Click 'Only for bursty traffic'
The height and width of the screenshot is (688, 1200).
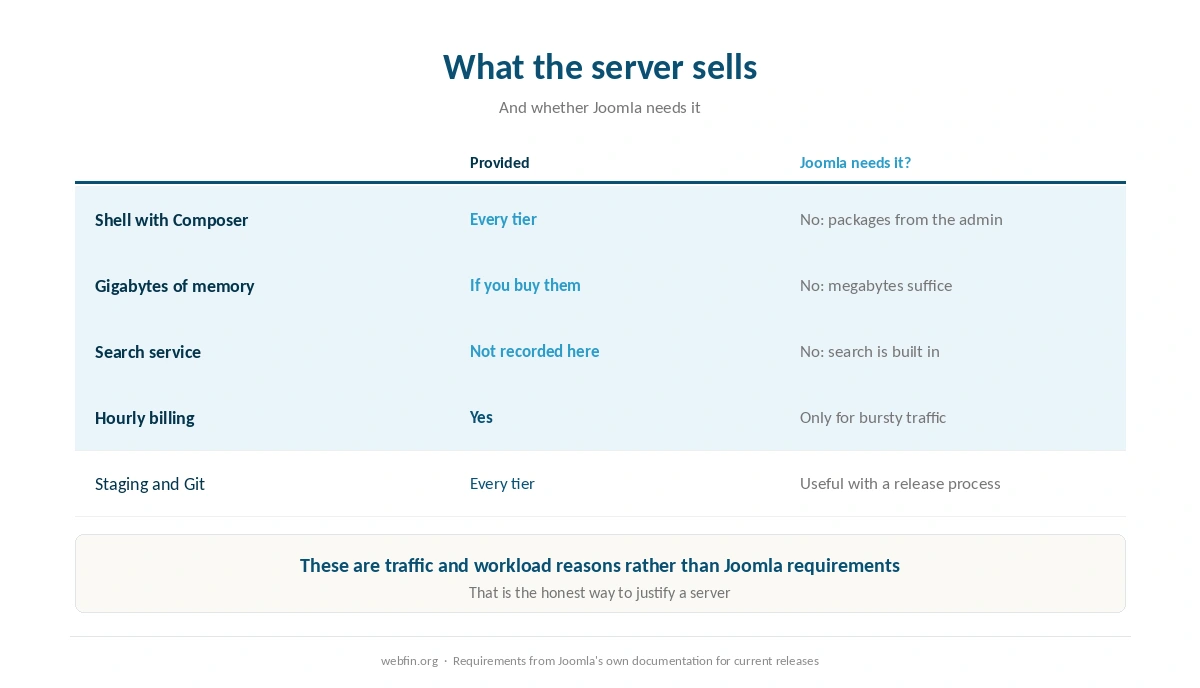point(873,417)
